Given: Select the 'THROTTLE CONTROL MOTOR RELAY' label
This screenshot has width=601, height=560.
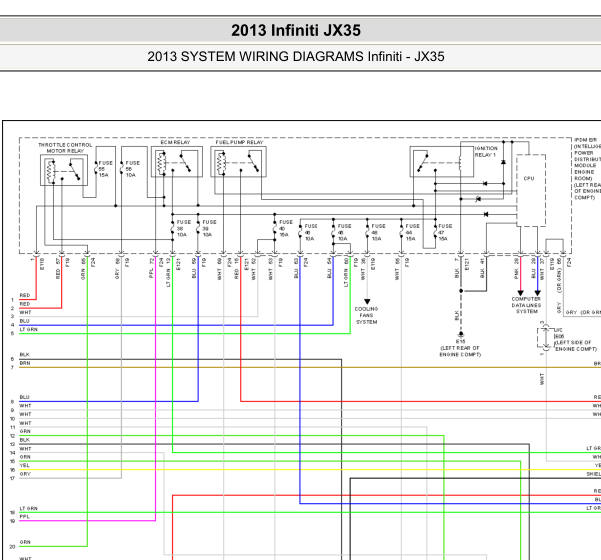Looking at the screenshot, I should (65, 148).
